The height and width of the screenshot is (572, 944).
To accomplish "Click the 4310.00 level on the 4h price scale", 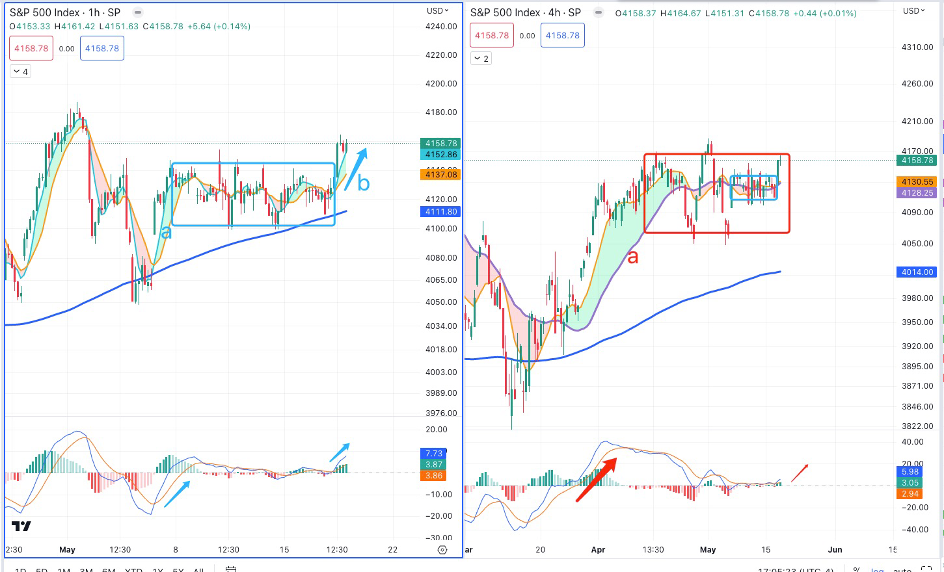I will pos(918,46).
